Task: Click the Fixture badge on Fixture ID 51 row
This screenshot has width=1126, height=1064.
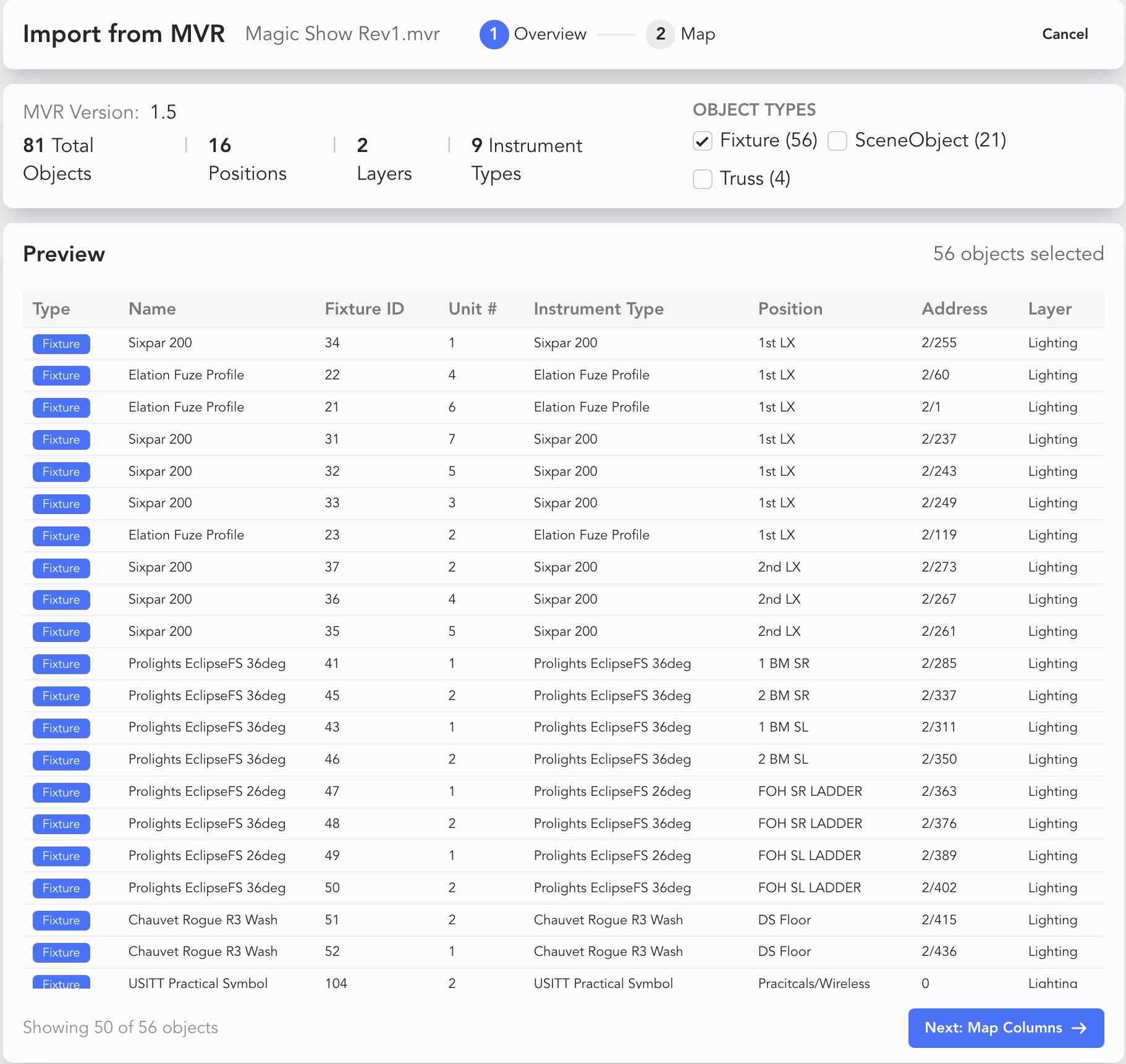Action: pyautogui.click(x=61, y=921)
